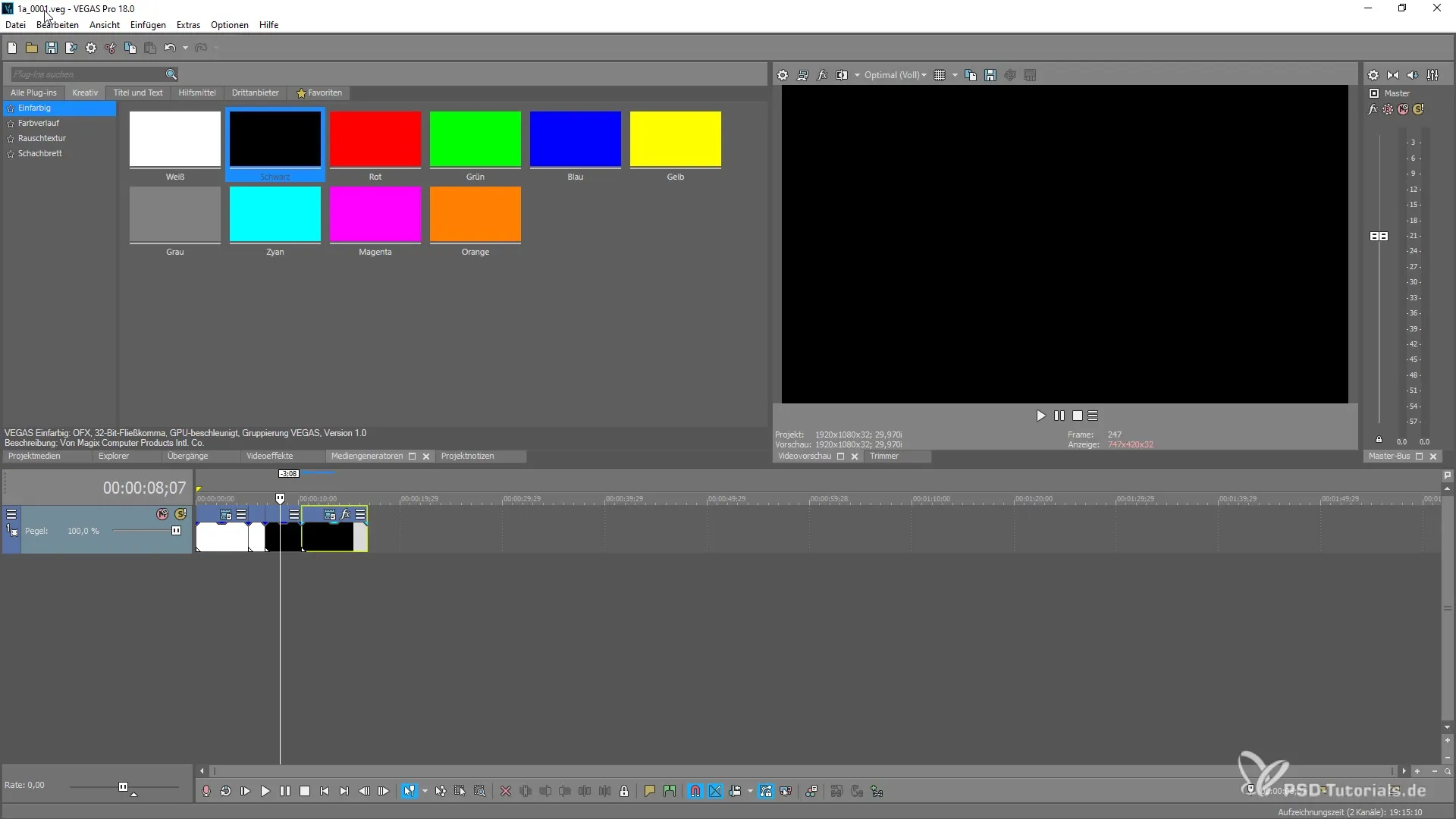Viewport: 1456px width, 819px height.
Task: Choose the Orange color preset thumbnail
Action: click(475, 215)
